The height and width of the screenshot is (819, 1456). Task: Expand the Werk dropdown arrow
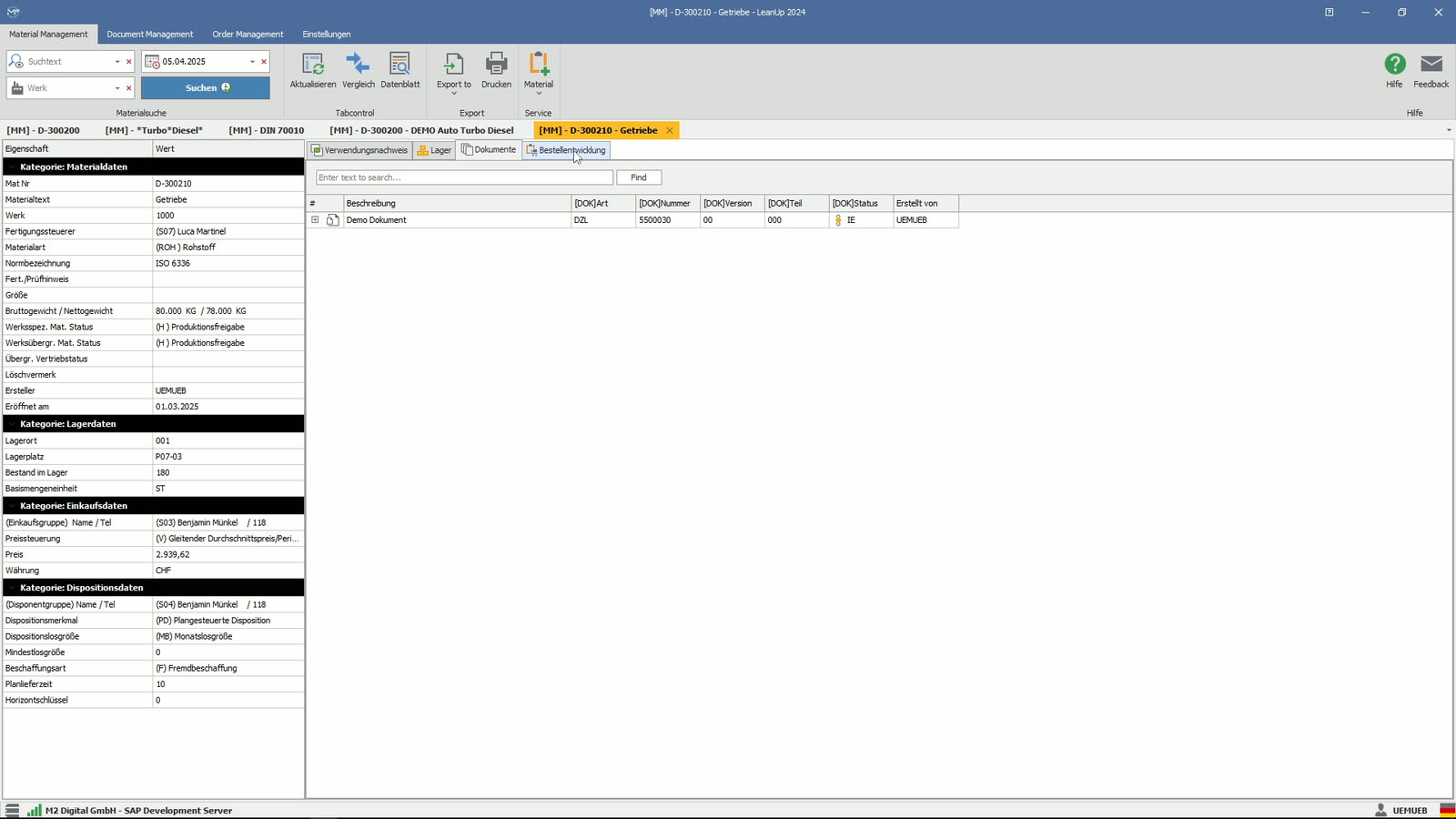pyautogui.click(x=117, y=88)
